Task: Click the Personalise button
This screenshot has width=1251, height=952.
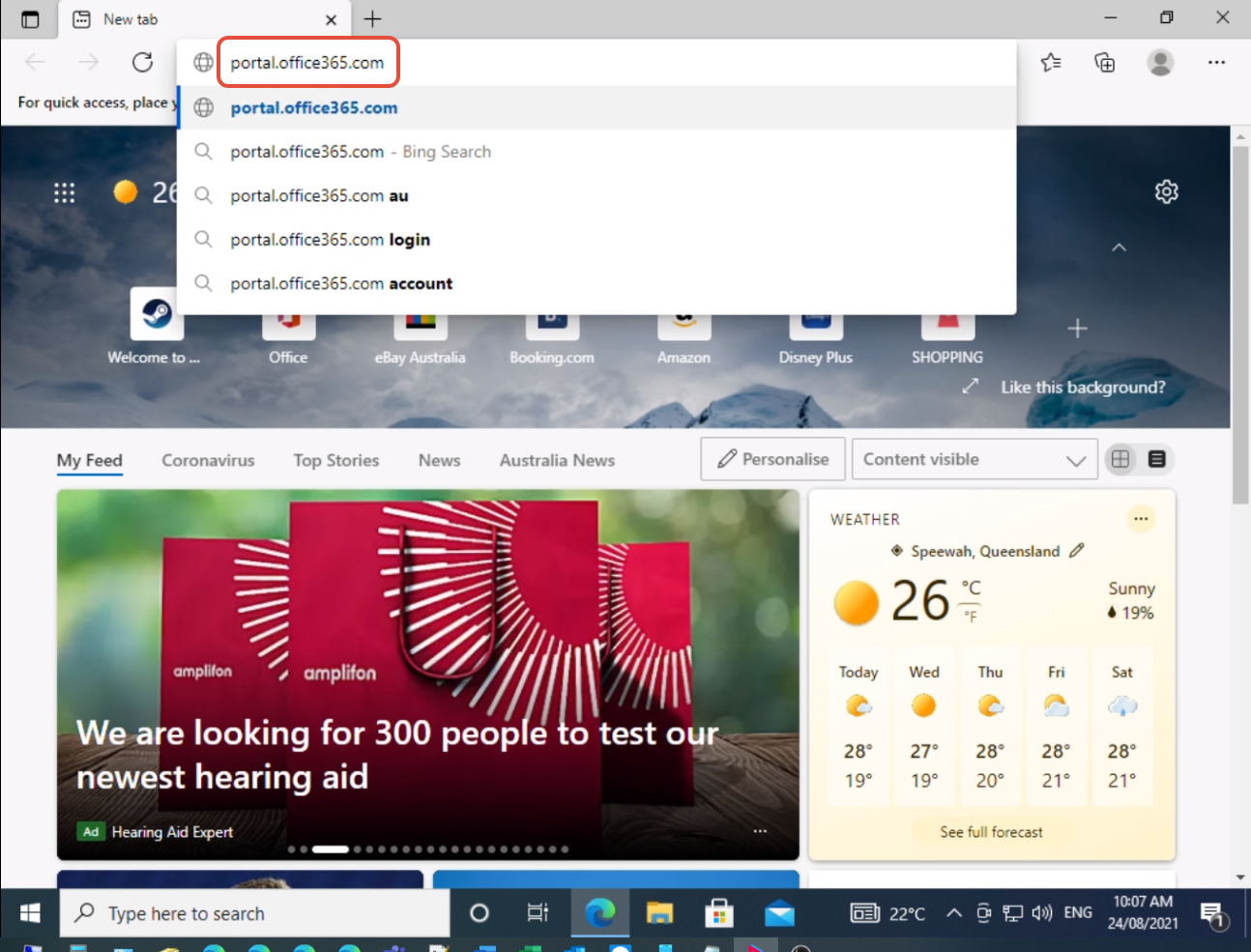Action: 773,459
